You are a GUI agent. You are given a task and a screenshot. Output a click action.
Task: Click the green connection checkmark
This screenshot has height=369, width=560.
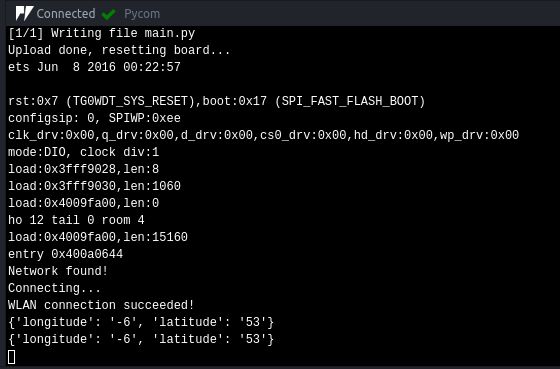tap(108, 14)
